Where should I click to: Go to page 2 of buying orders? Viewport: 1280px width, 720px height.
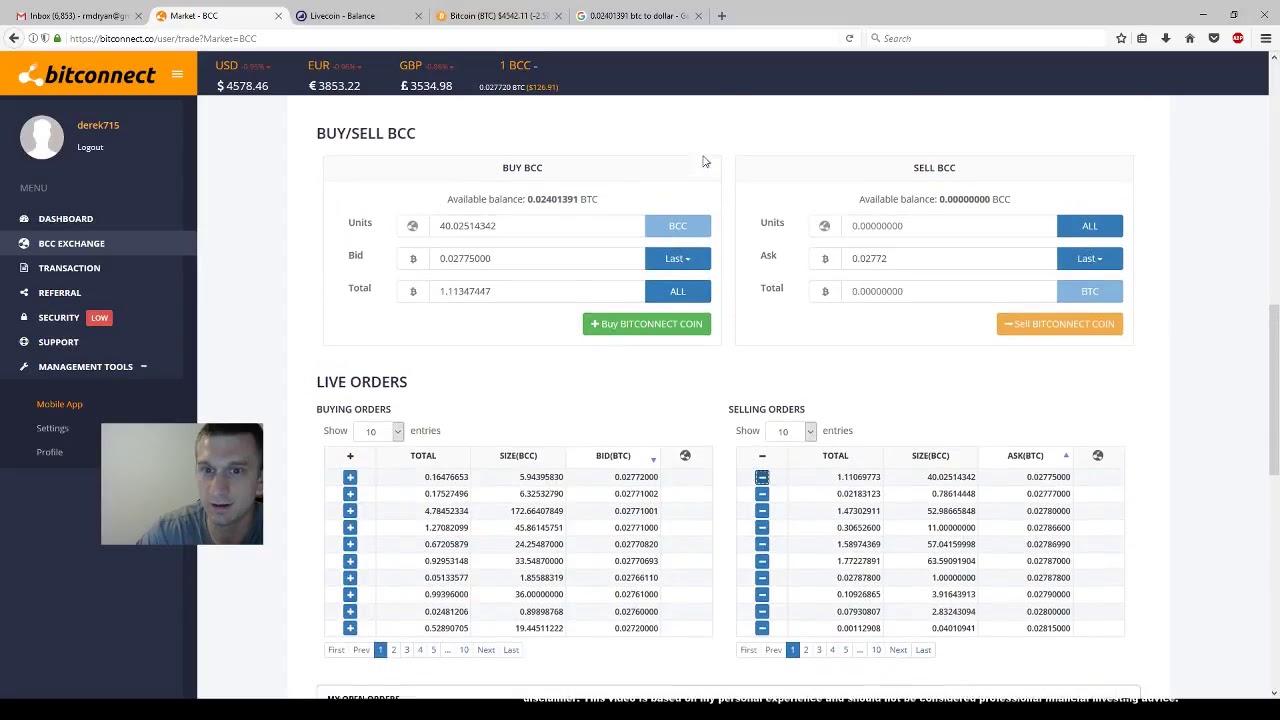pos(393,650)
